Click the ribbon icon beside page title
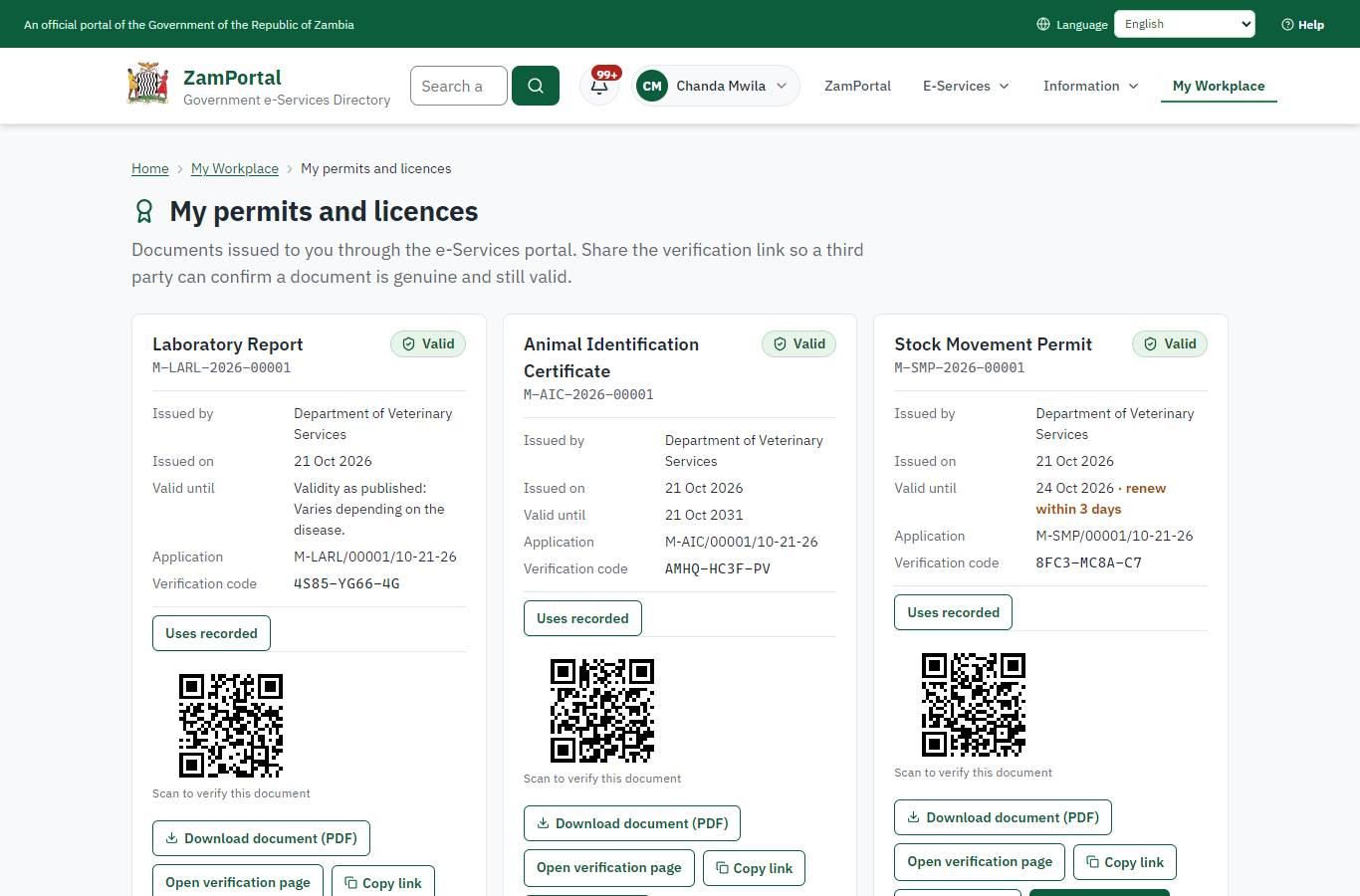The image size is (1360, 896). point(144,211)
